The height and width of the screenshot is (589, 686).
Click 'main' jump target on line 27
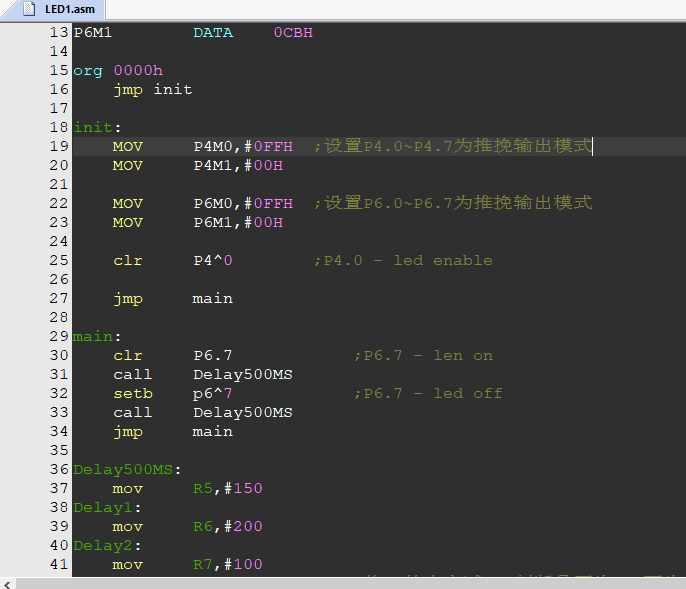point(213,299)
